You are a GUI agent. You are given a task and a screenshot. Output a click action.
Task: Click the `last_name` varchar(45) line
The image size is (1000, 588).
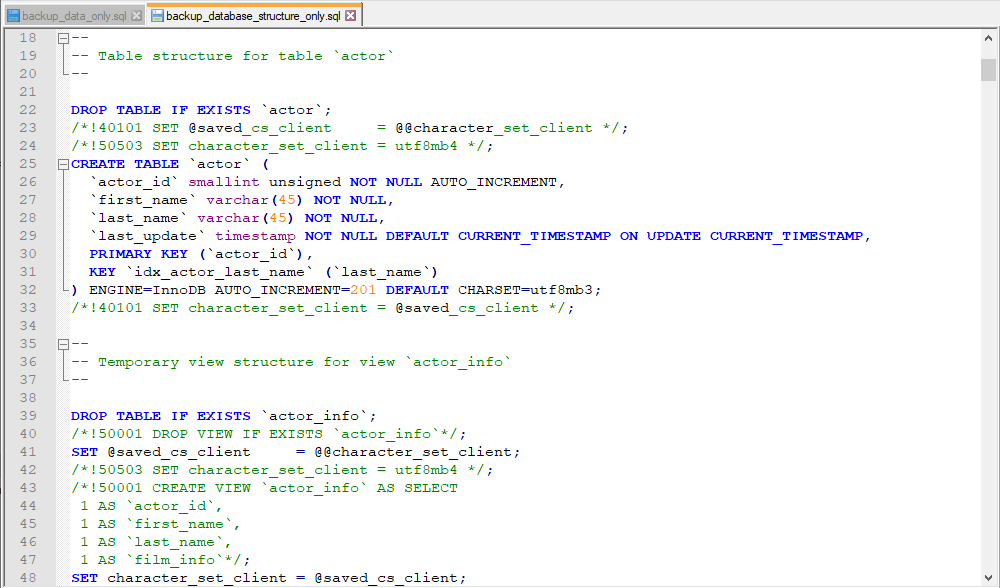tap(237, 217)
